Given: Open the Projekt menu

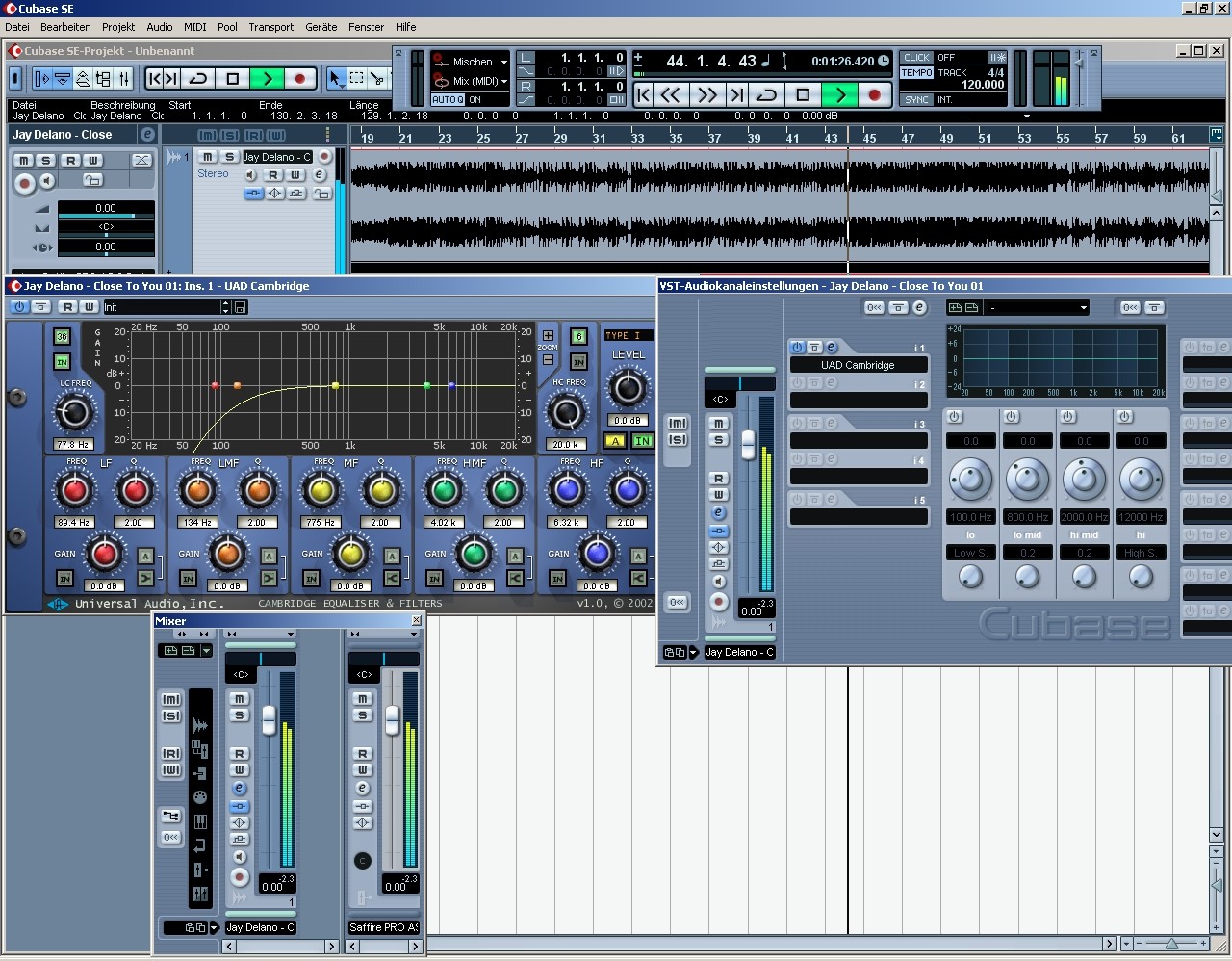Looking at the screenshot, I should tap(118, 27).
